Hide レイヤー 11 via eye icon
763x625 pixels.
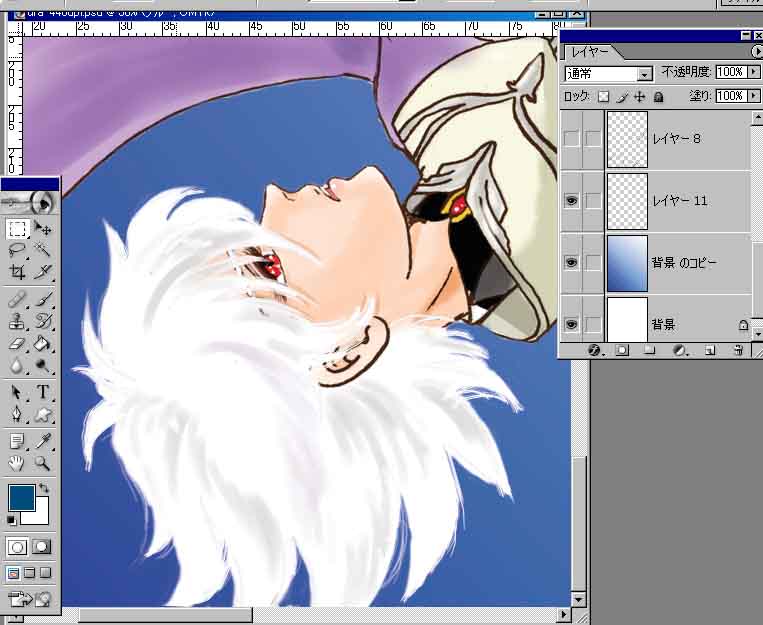571,201
